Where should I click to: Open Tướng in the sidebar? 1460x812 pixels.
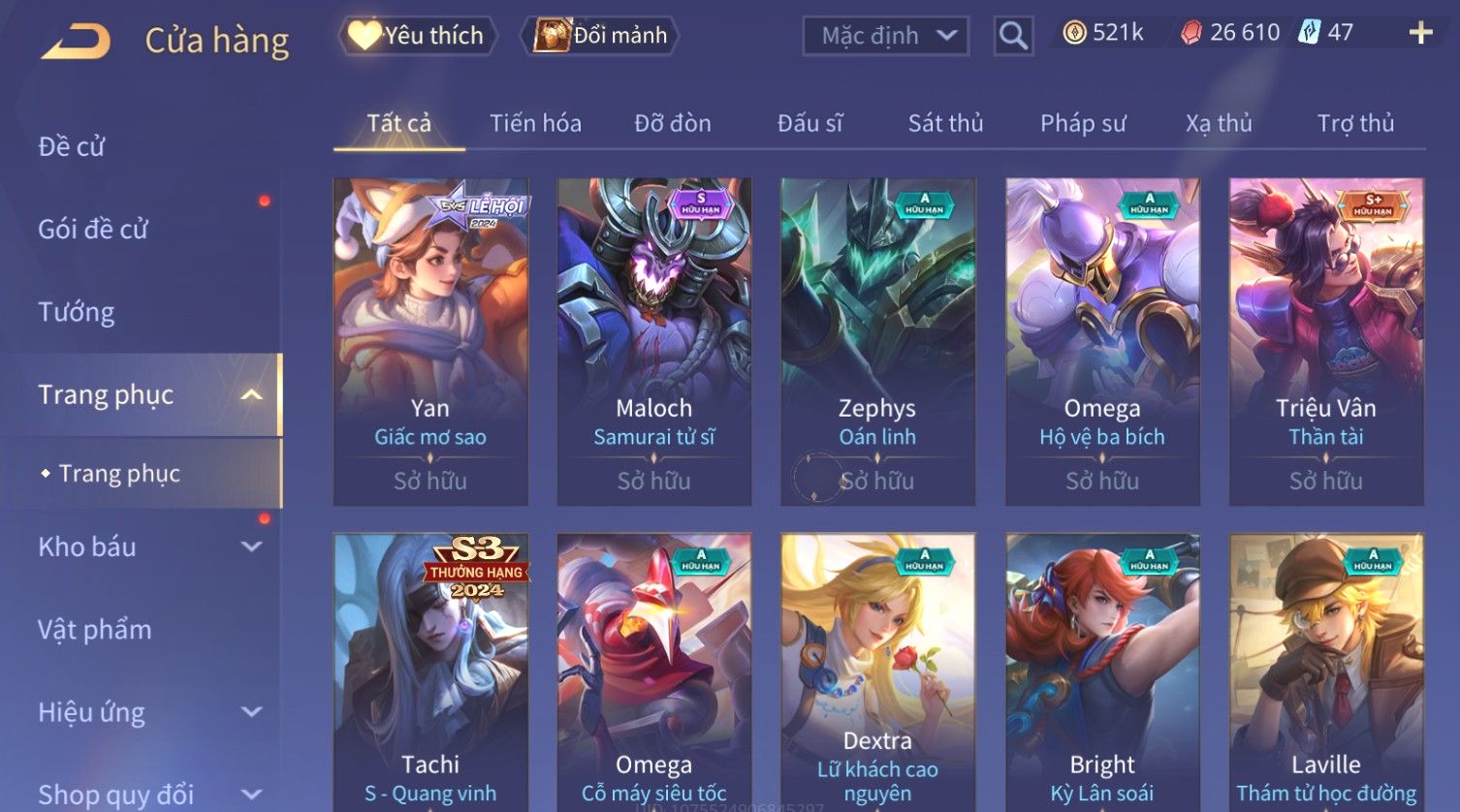pyautogui.click(x=76, y=312)
